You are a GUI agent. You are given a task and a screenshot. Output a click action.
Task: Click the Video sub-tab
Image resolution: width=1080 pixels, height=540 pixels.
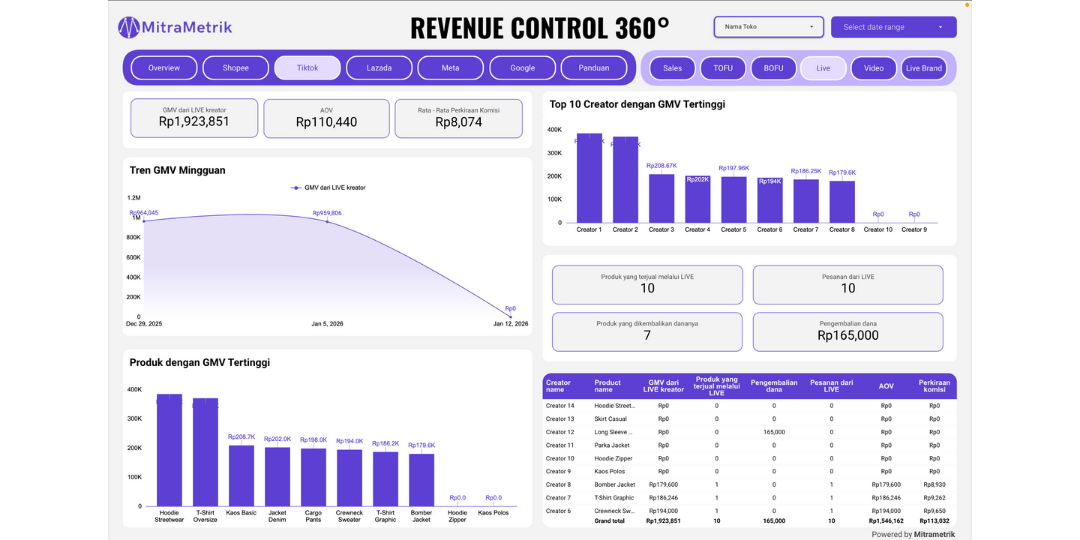pos(873,68)
